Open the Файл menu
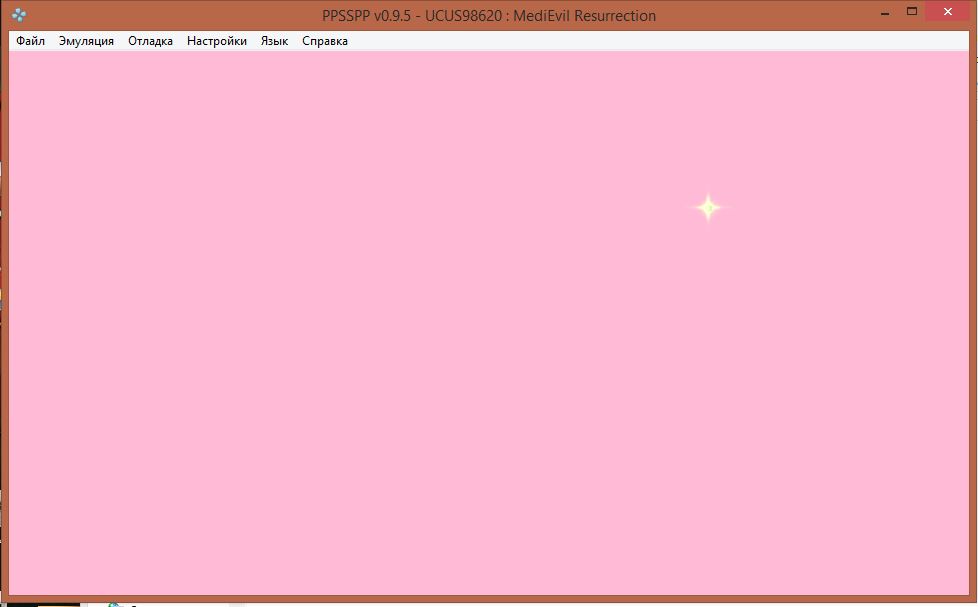 pos(30,41)
